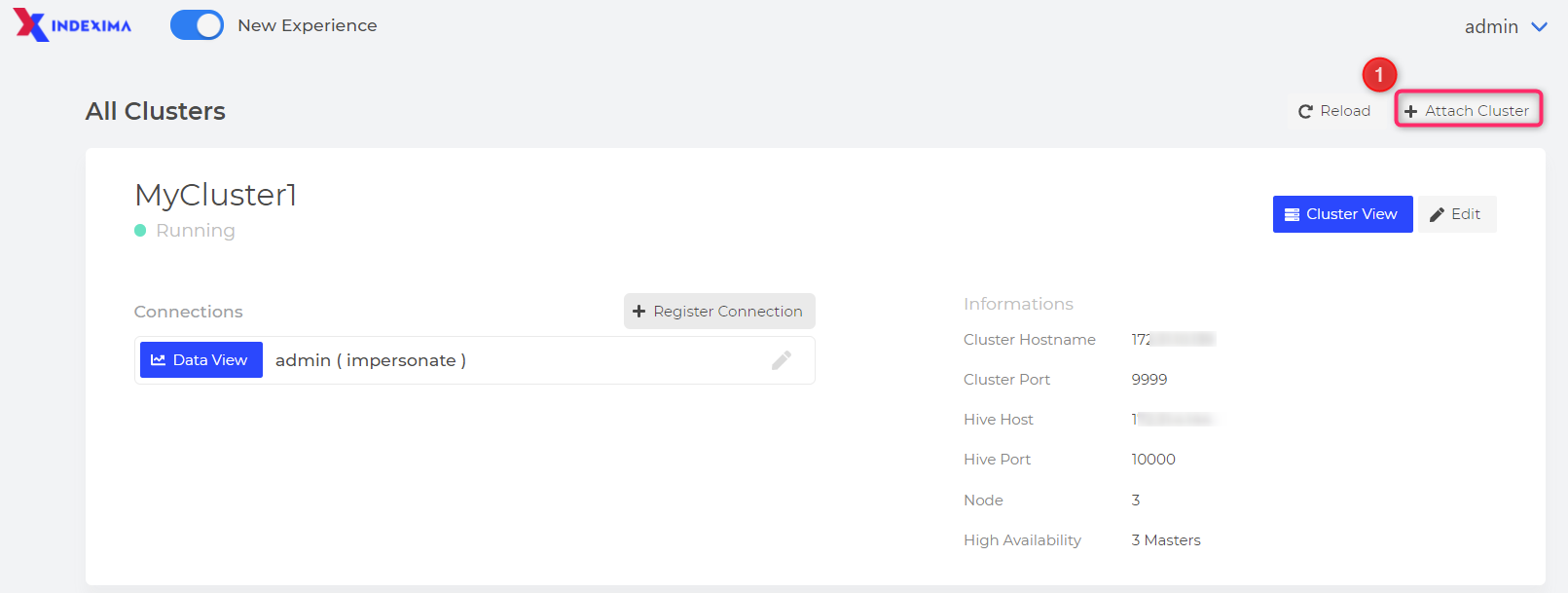Viewport: 1568px width, 593px height.
Task: Click the New Experience label text
Action: point(307,25)
